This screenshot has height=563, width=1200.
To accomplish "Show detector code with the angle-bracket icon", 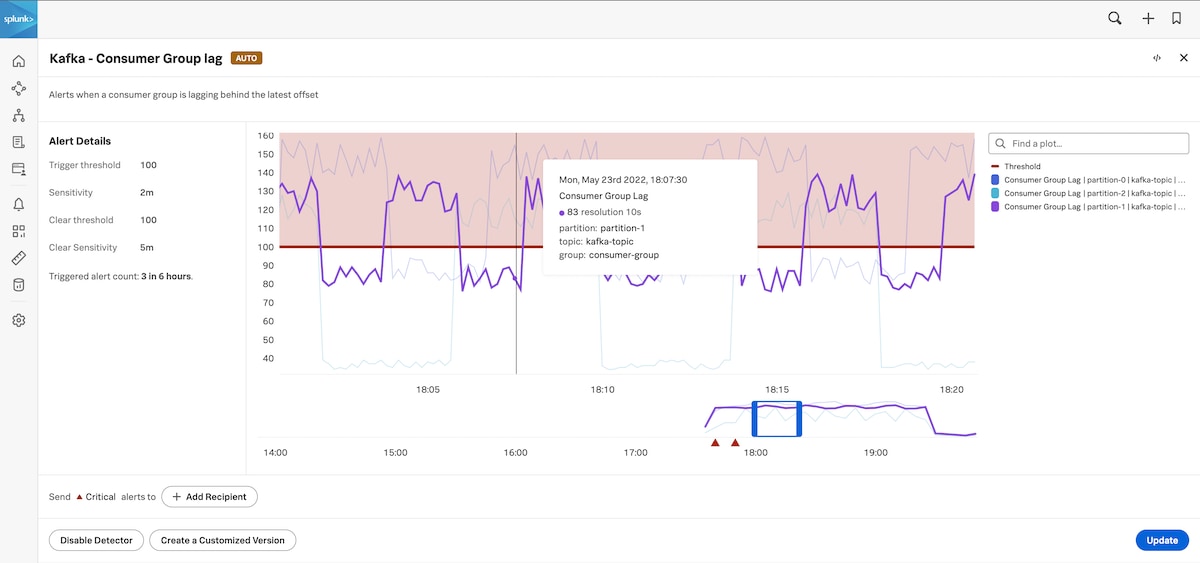I will (1157, 58).
